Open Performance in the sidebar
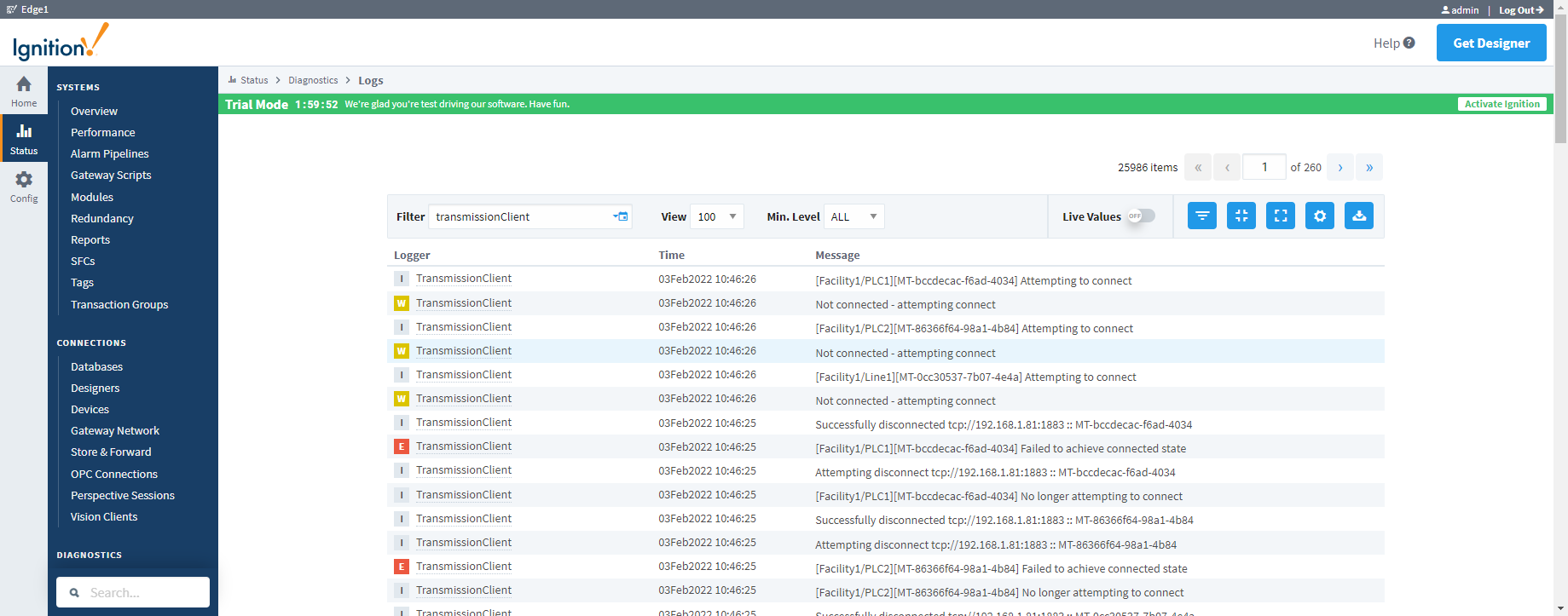Image resolution: width=1568 pixels, height=616 pixels. click(102, 133)
